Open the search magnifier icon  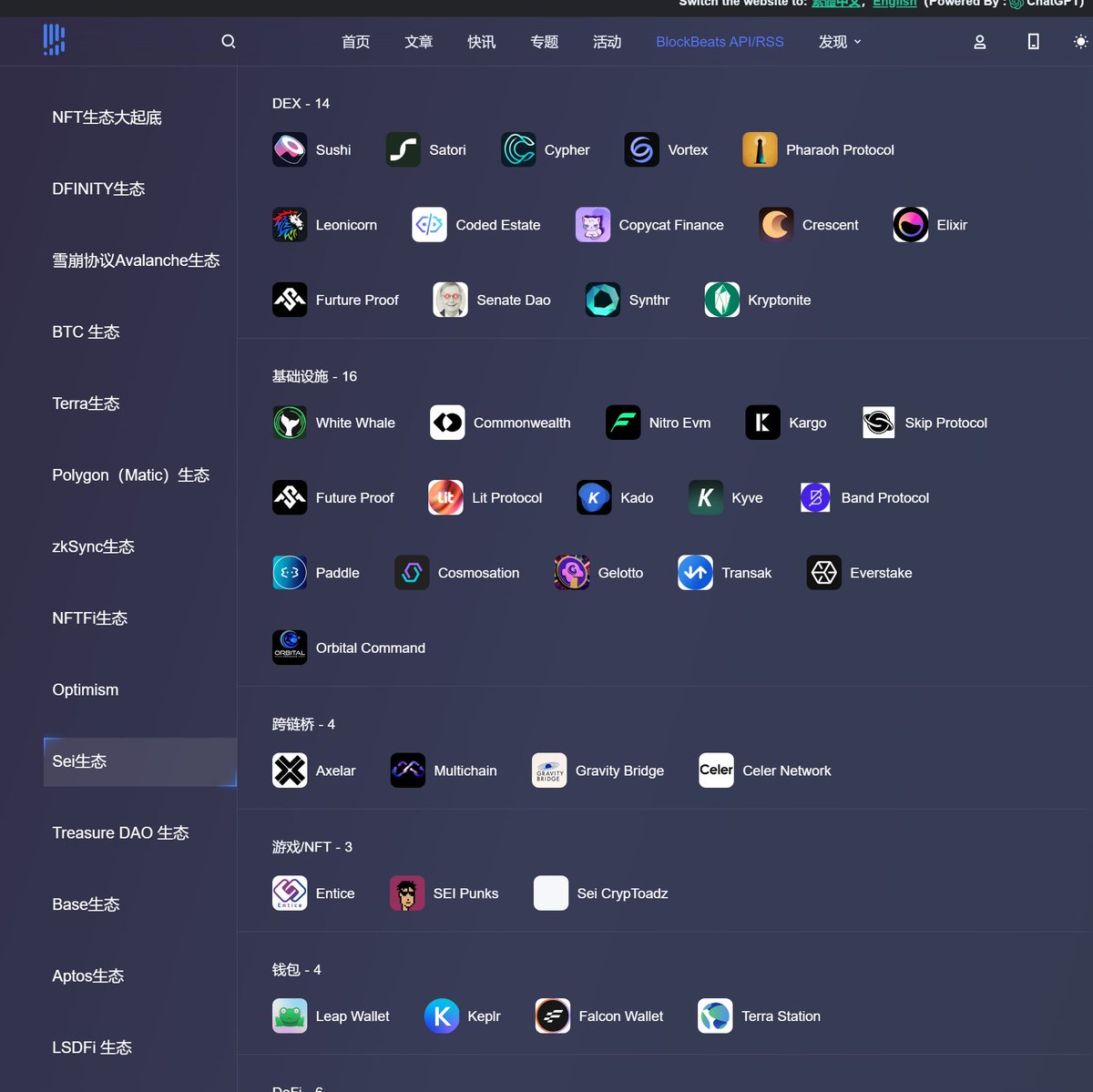(x=229, y=41)
